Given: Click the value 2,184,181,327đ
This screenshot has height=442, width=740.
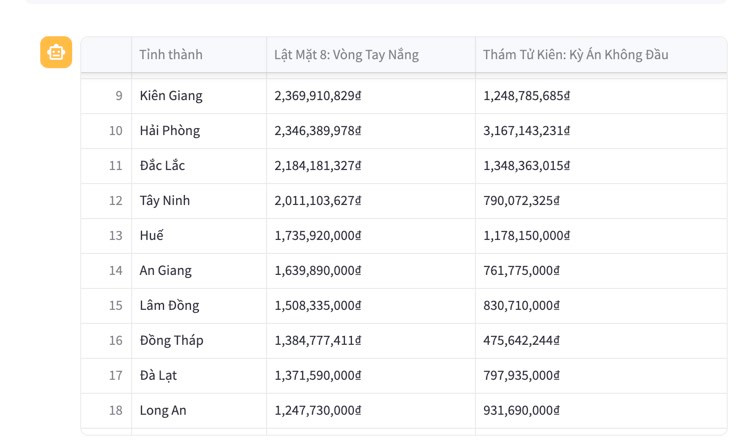Looking at the screenshot, I should tap(318, 166).
